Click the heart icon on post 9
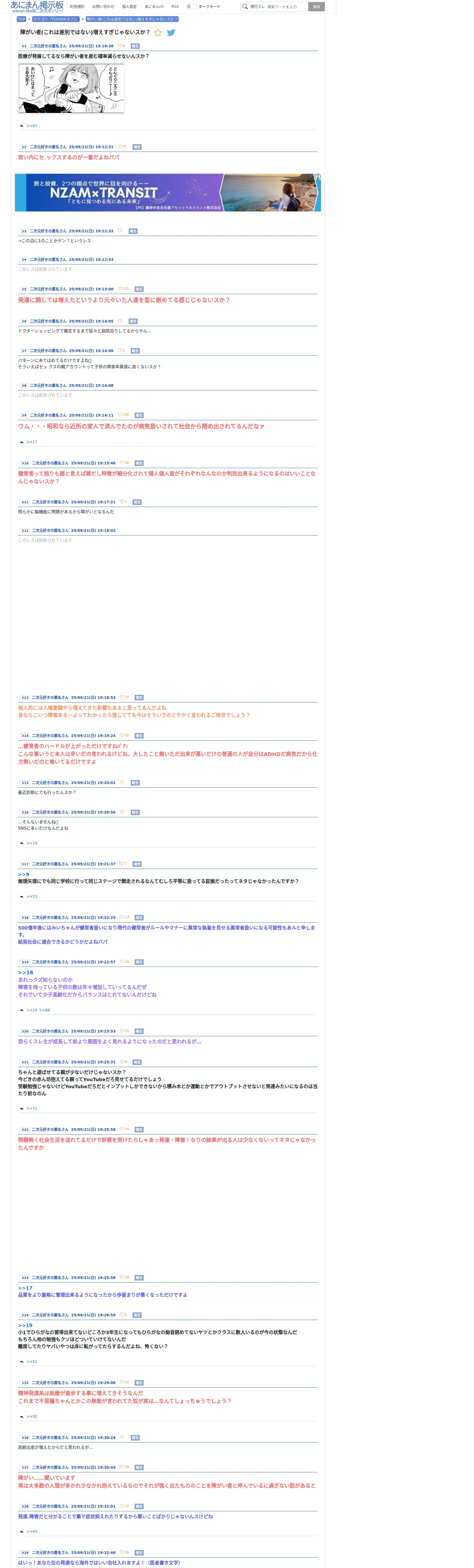 point(120,415)
